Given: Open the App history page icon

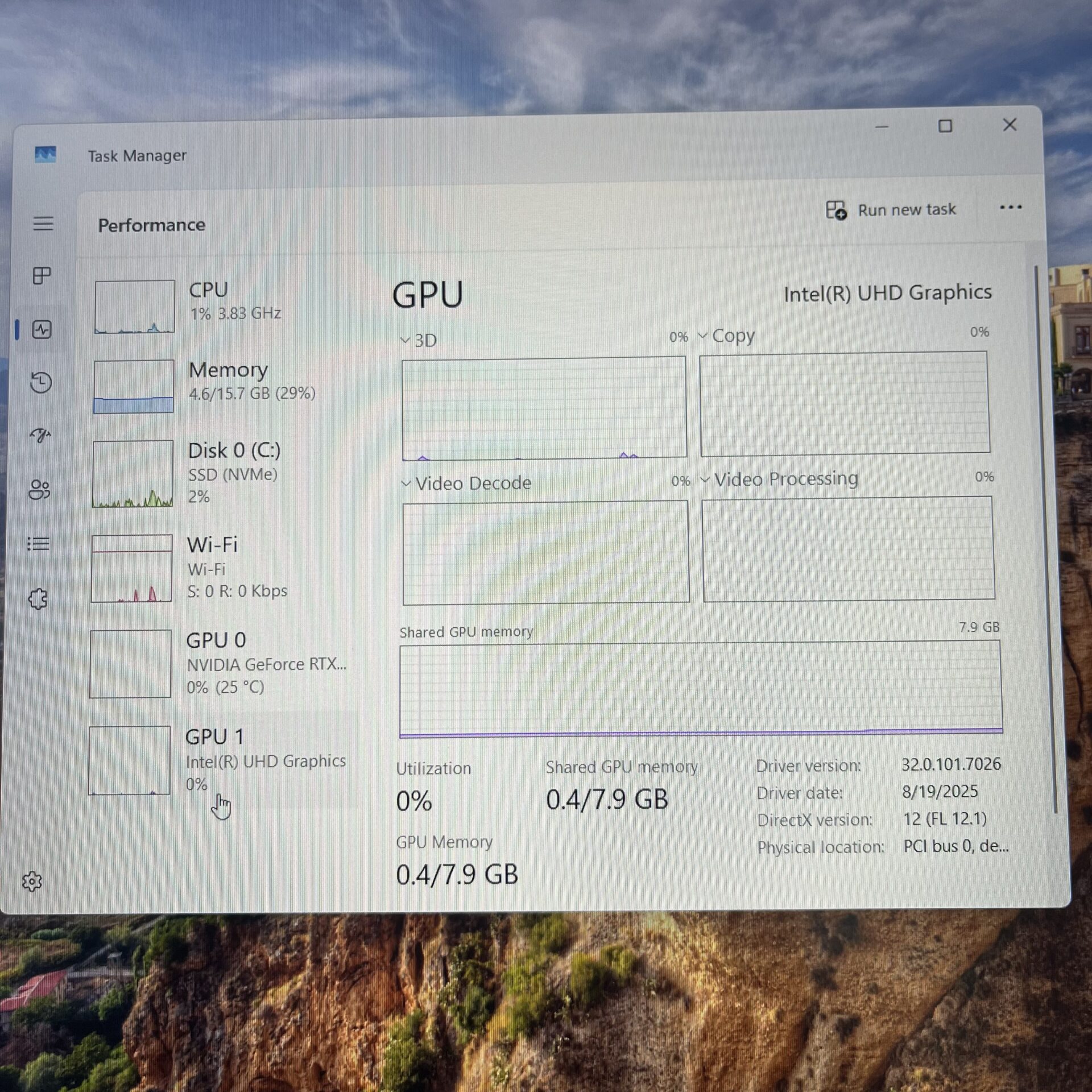Looking at the screenshot, I should pos(41,383).
